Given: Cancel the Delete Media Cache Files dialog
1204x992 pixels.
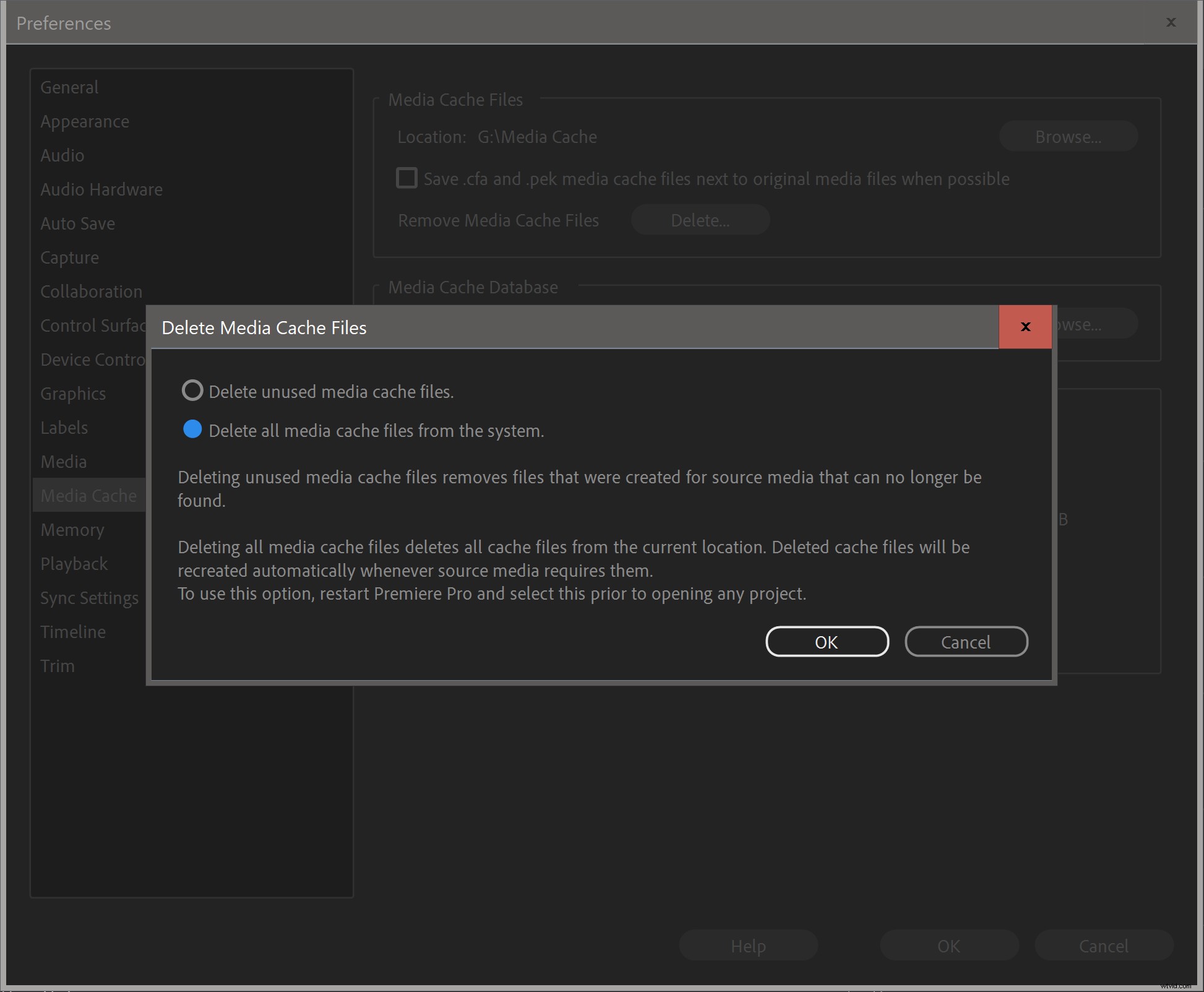Looking at the screenshot, I should (x=966, y=642).
